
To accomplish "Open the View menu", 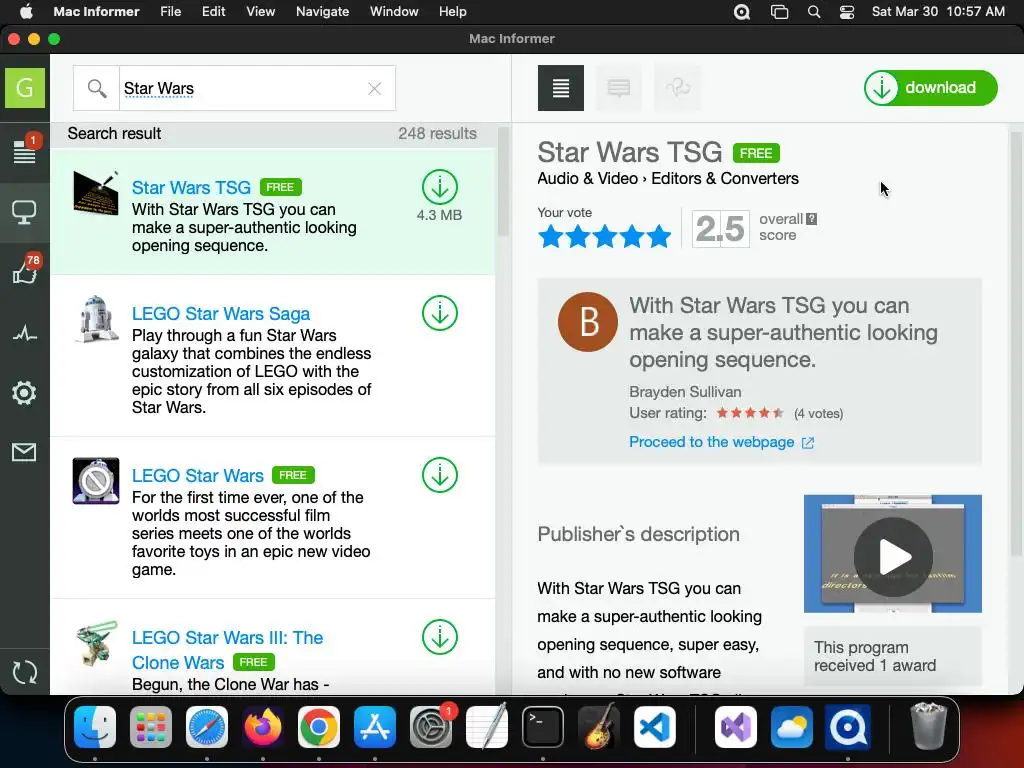I will click(261, 12).
